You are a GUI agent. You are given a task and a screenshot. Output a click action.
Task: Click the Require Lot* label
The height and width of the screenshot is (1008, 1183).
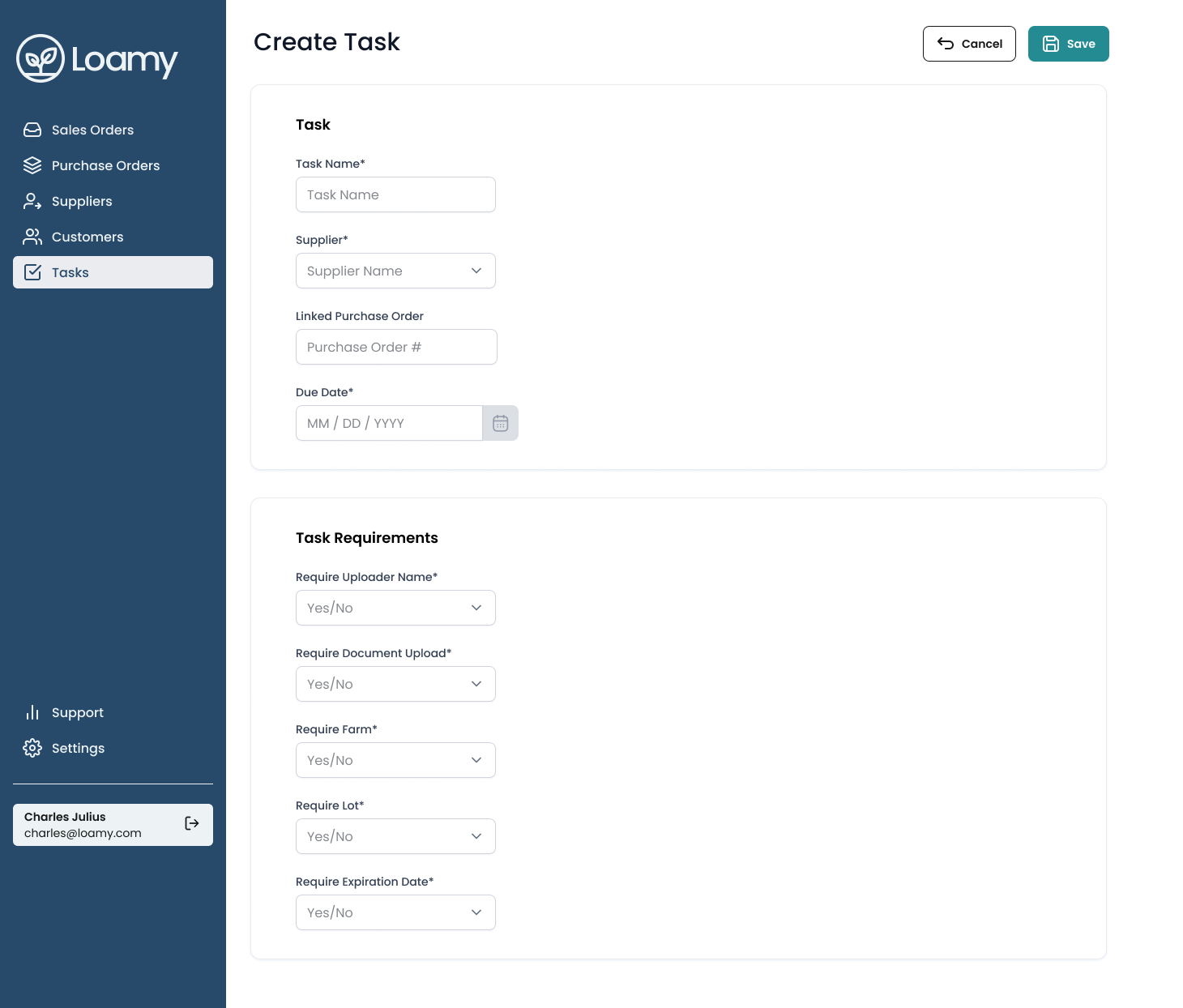(330, 805)
